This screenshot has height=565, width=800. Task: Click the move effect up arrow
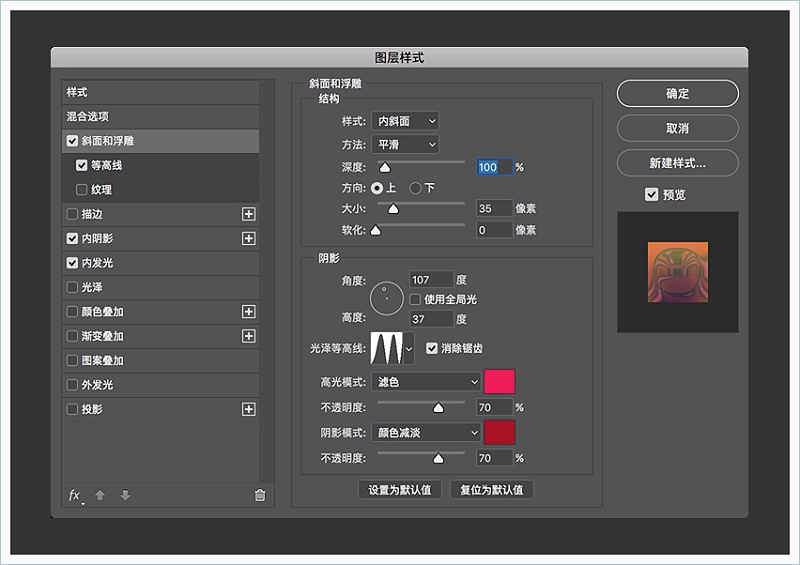click(x=100, y=495)
